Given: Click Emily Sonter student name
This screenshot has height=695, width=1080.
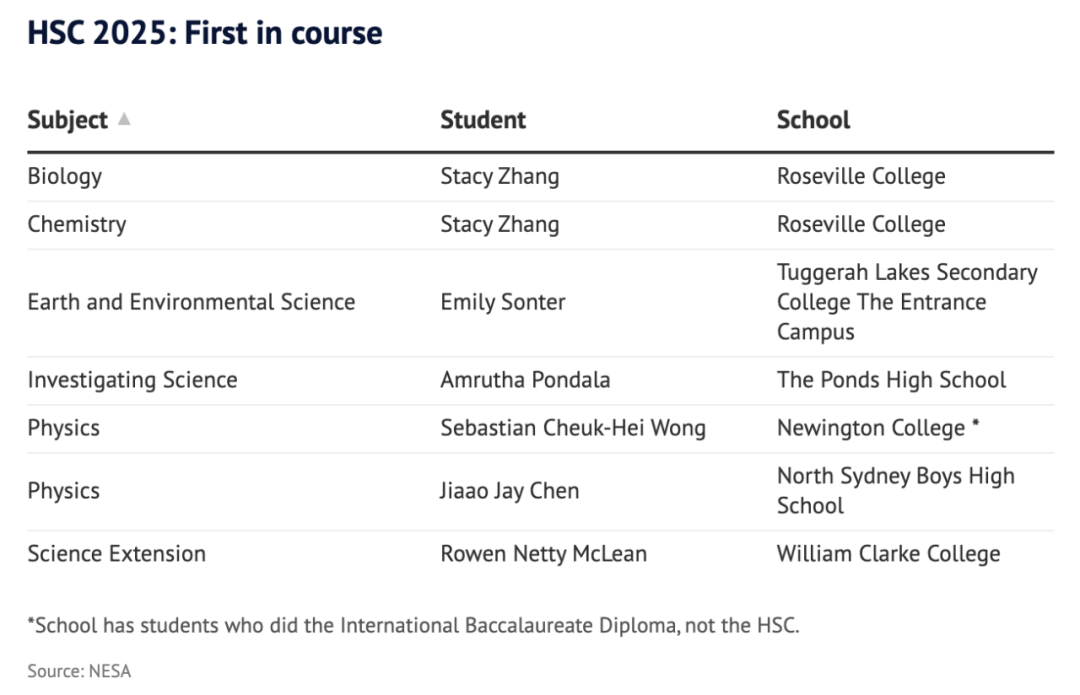Looking at the screenshot, I should [x=502, y=302].
